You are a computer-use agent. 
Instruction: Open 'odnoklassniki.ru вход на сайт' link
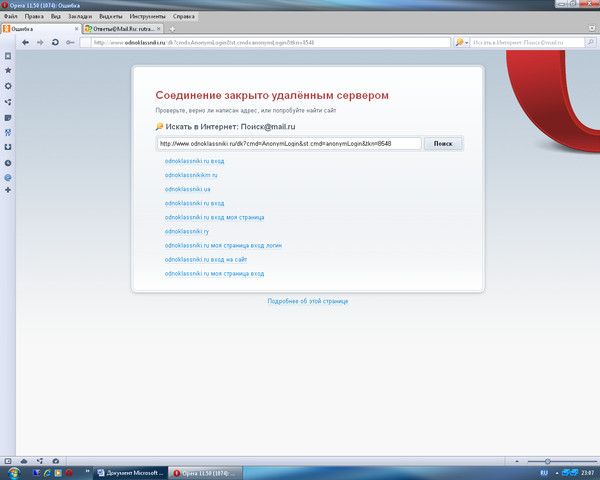[x=206, y=260]
